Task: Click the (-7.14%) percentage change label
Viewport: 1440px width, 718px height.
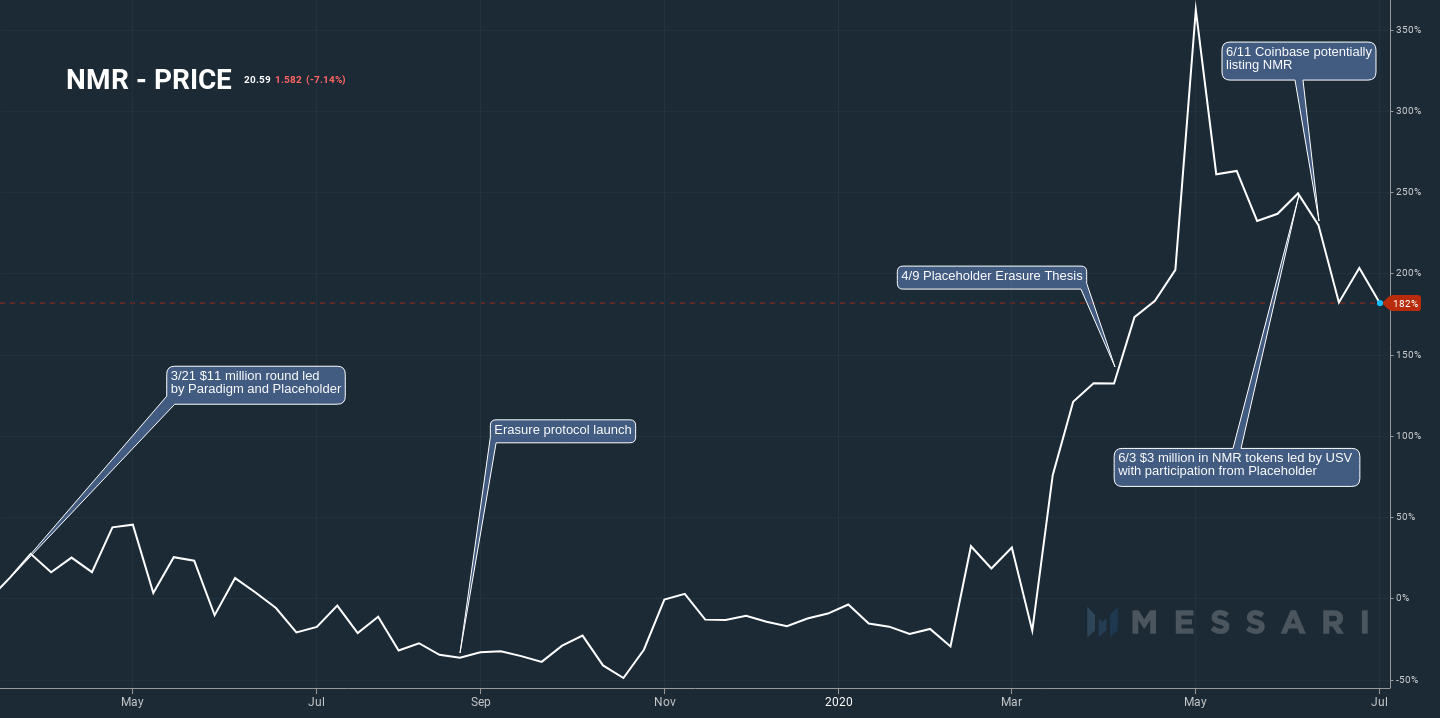Action: [326, 80]
